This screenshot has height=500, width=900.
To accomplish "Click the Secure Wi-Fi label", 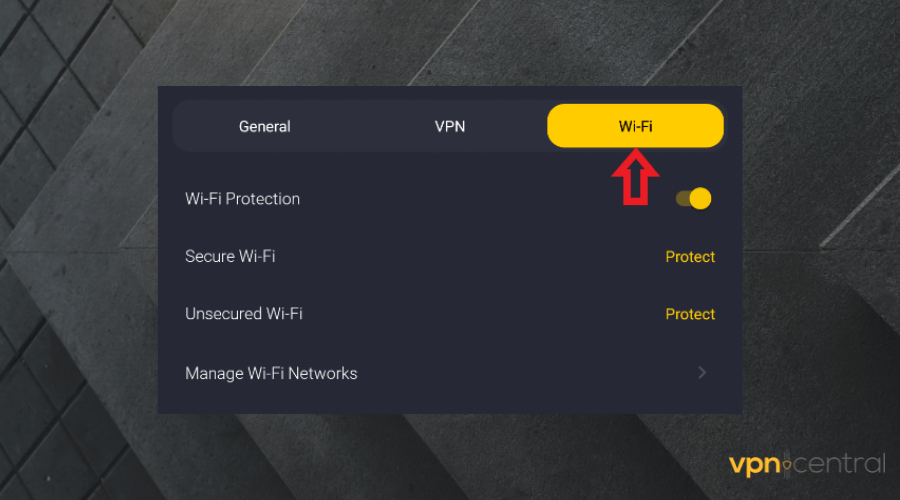I will coord(230,257).
